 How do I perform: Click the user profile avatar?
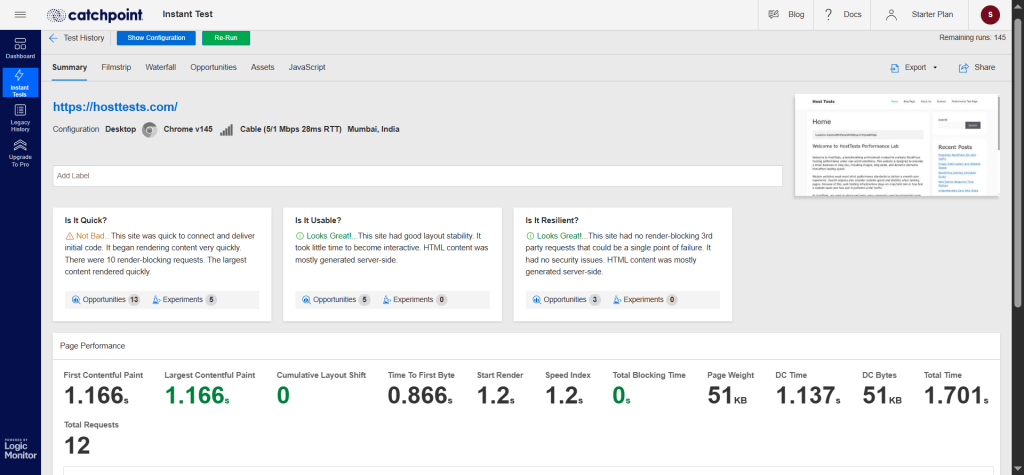click(x=990, y=15)
